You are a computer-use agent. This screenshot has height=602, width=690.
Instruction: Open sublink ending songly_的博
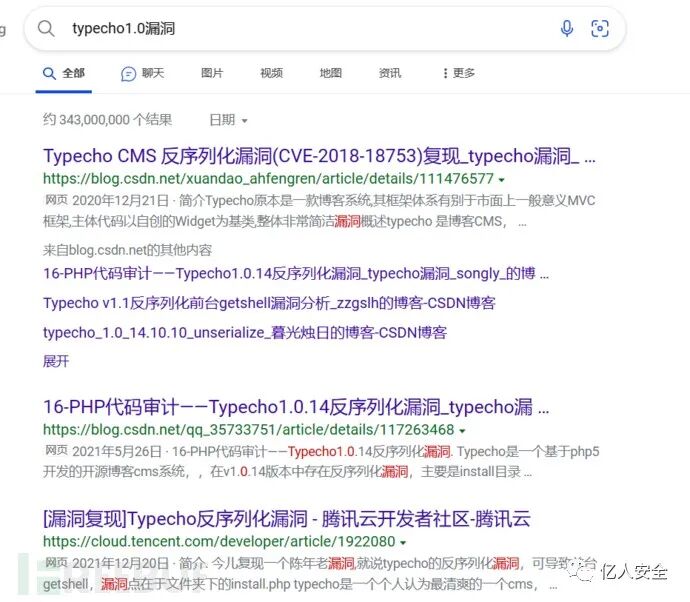[x=296, y=274]
